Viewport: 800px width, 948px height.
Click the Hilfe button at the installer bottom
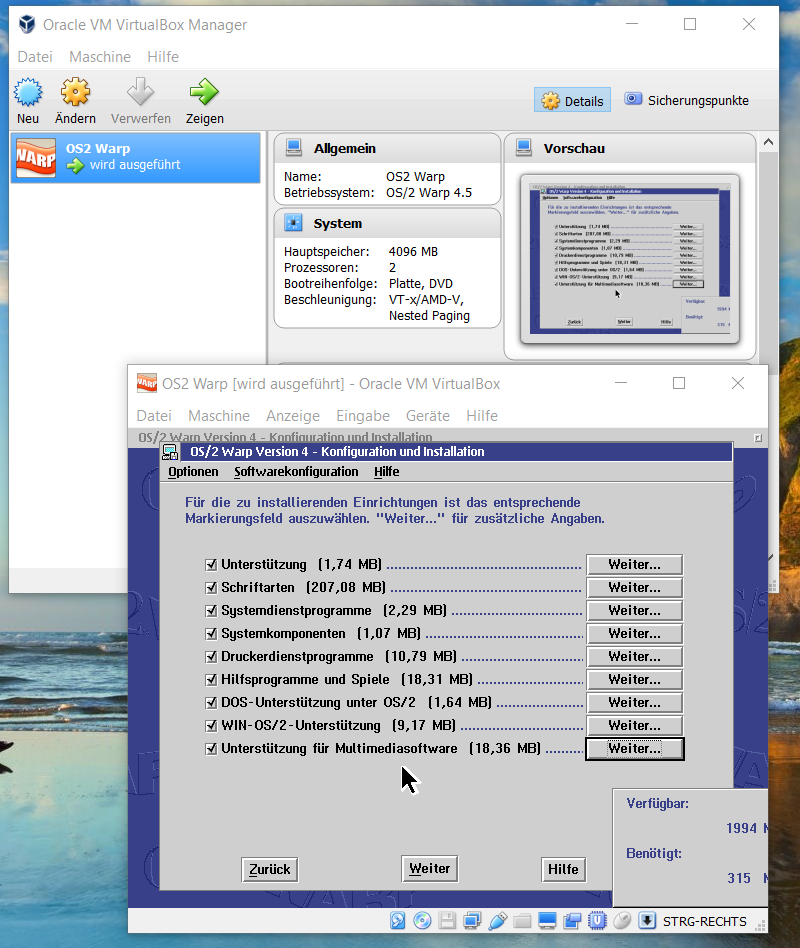click(x=563, y=869)
